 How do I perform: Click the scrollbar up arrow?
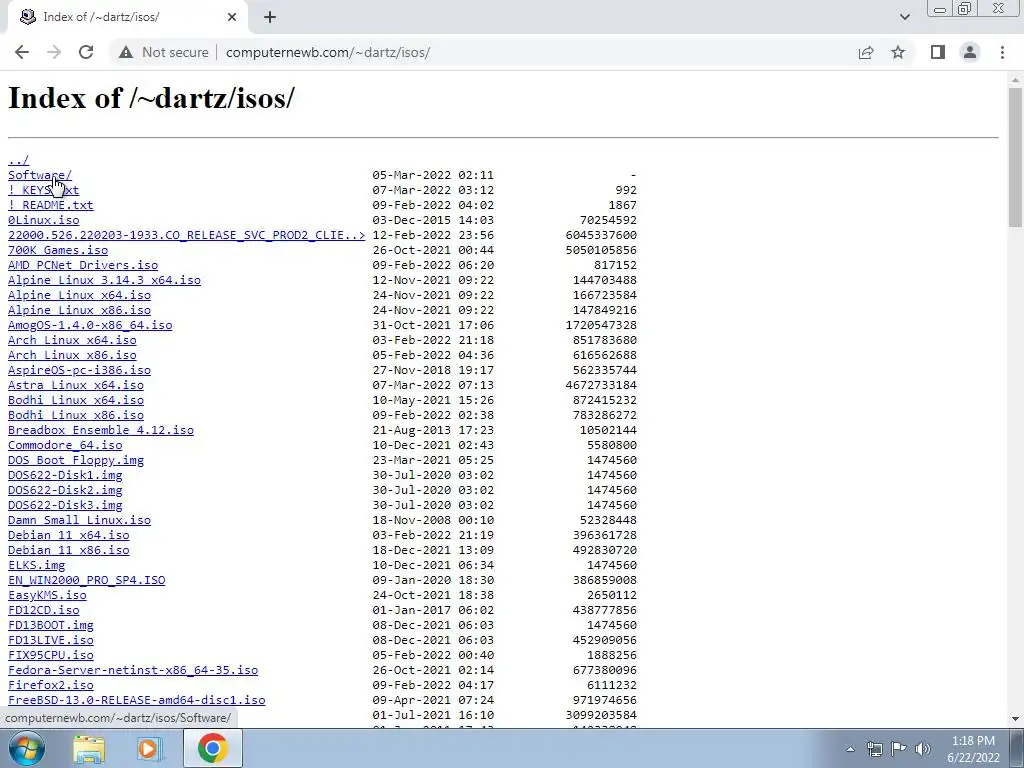pyautogui.click(x=1015, y=79)
